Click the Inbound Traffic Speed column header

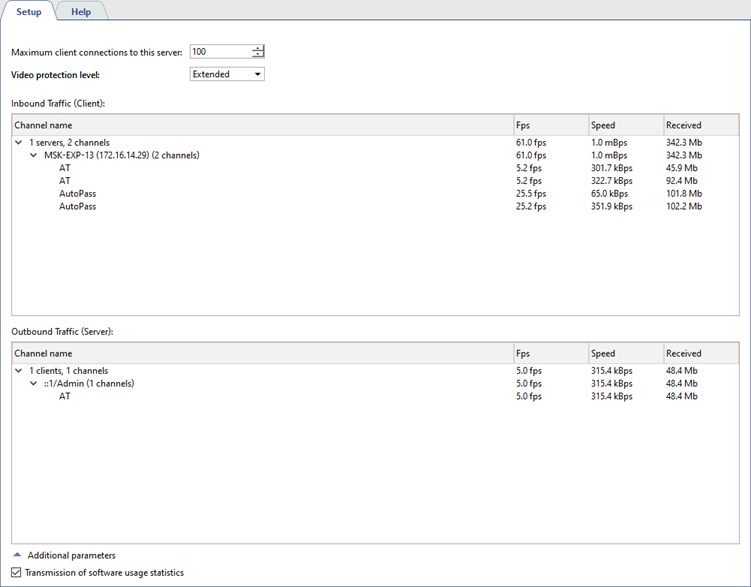623,125
